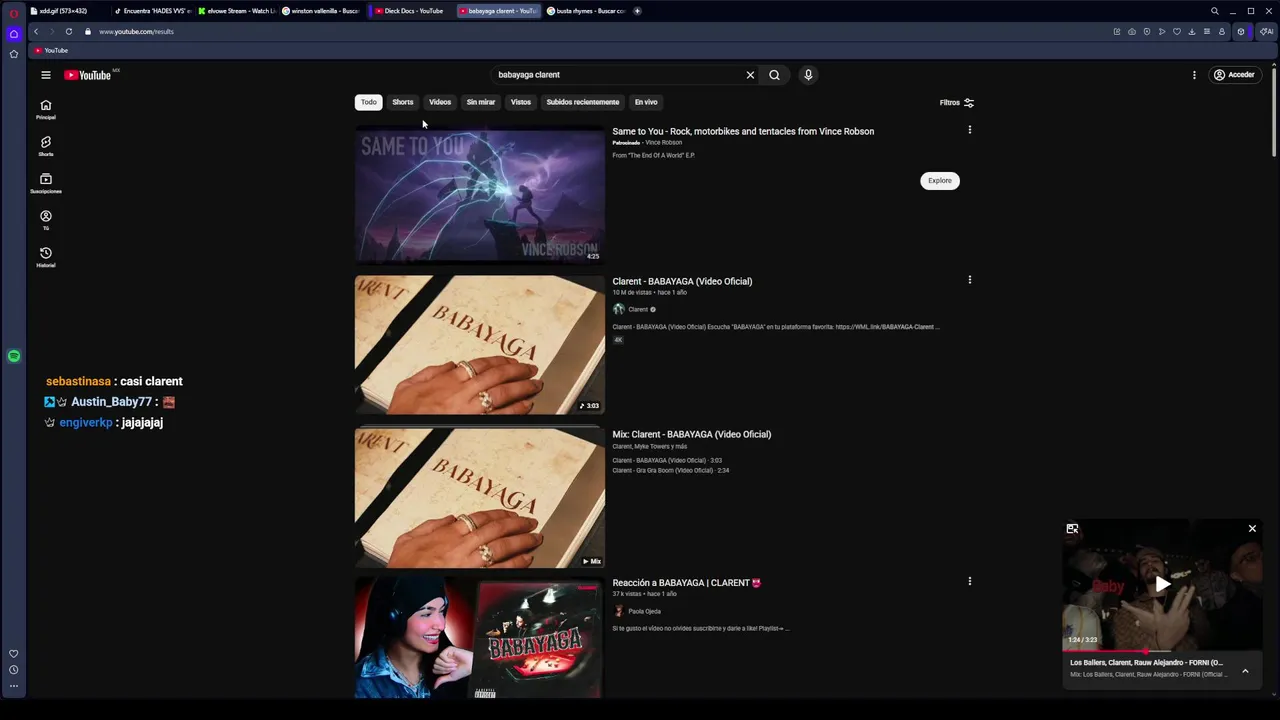Image resolution: width=1280 pixels, height=720 pixels.
Task: Open browser downloads icon in toolbar
Action: (1191, 31)
